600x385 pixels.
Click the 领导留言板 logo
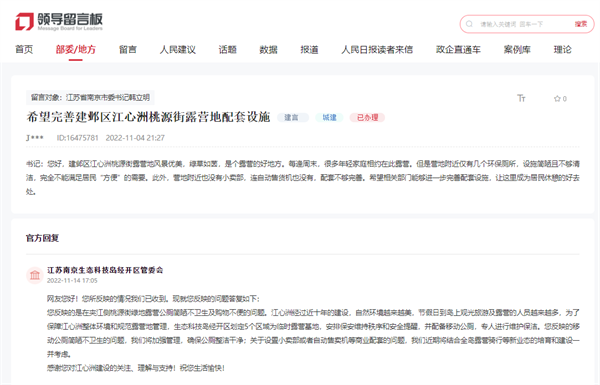(x=59, y=22)
